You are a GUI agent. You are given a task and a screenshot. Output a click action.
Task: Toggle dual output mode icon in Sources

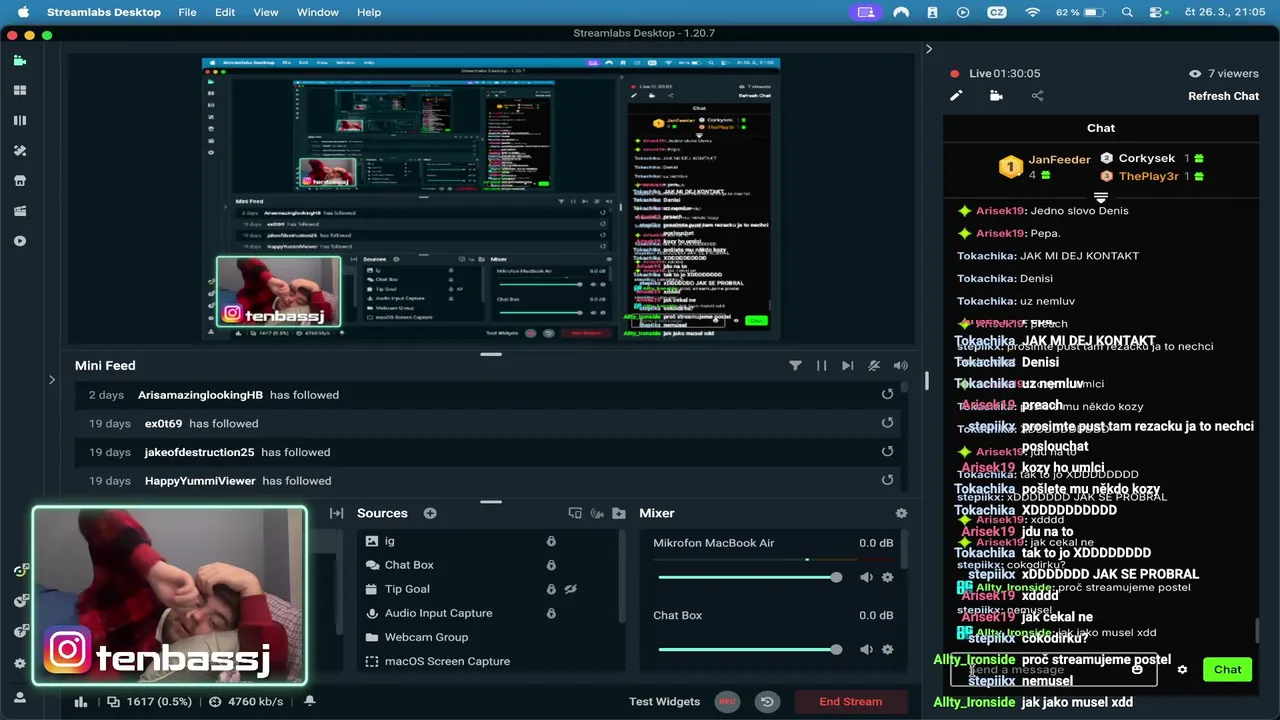point(575,513)
